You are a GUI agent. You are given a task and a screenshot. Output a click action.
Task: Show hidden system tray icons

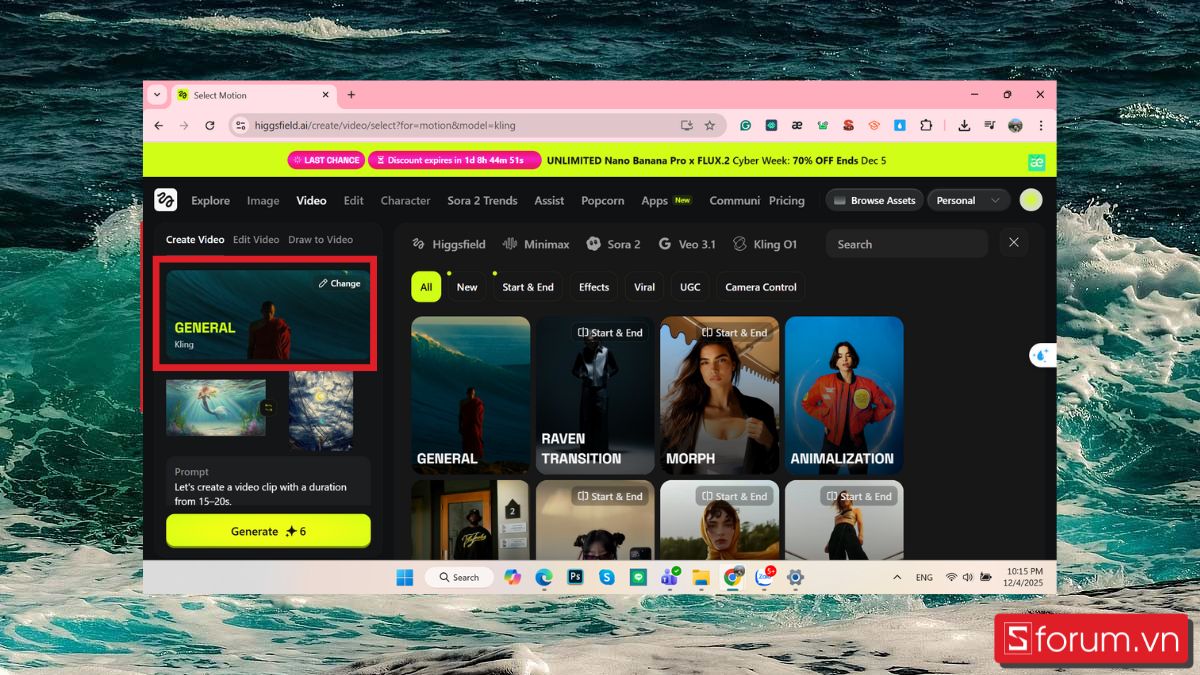[x=897, y=577]
